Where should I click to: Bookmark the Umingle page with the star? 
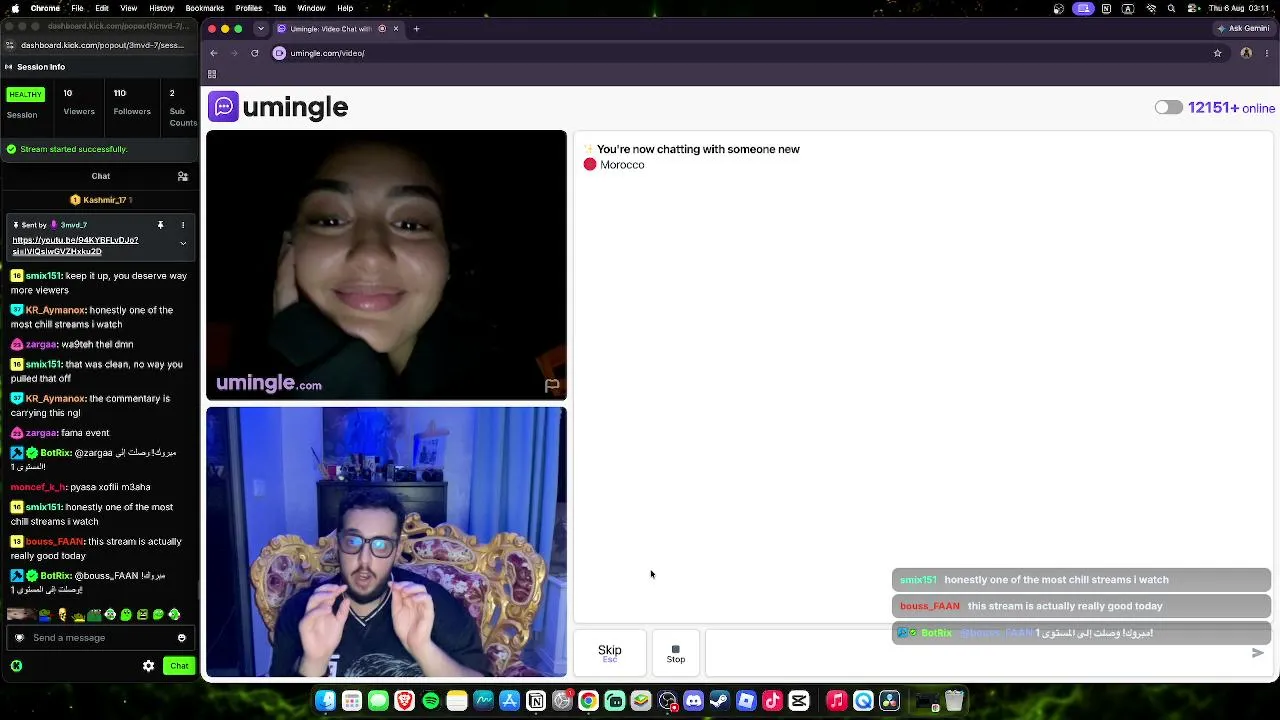point(1217,53)
